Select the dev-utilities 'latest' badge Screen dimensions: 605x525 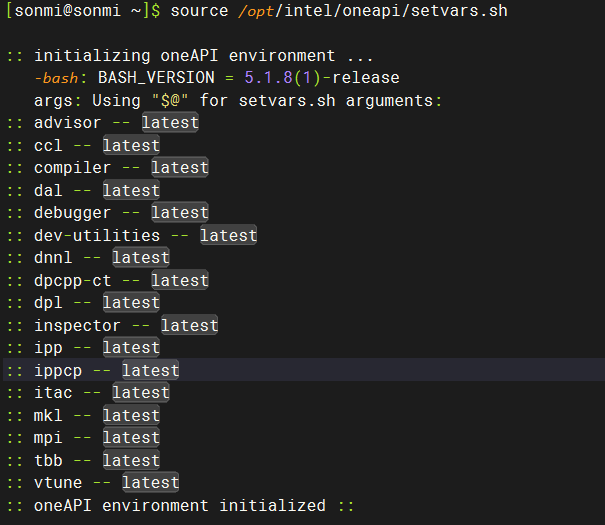point(228,235)
